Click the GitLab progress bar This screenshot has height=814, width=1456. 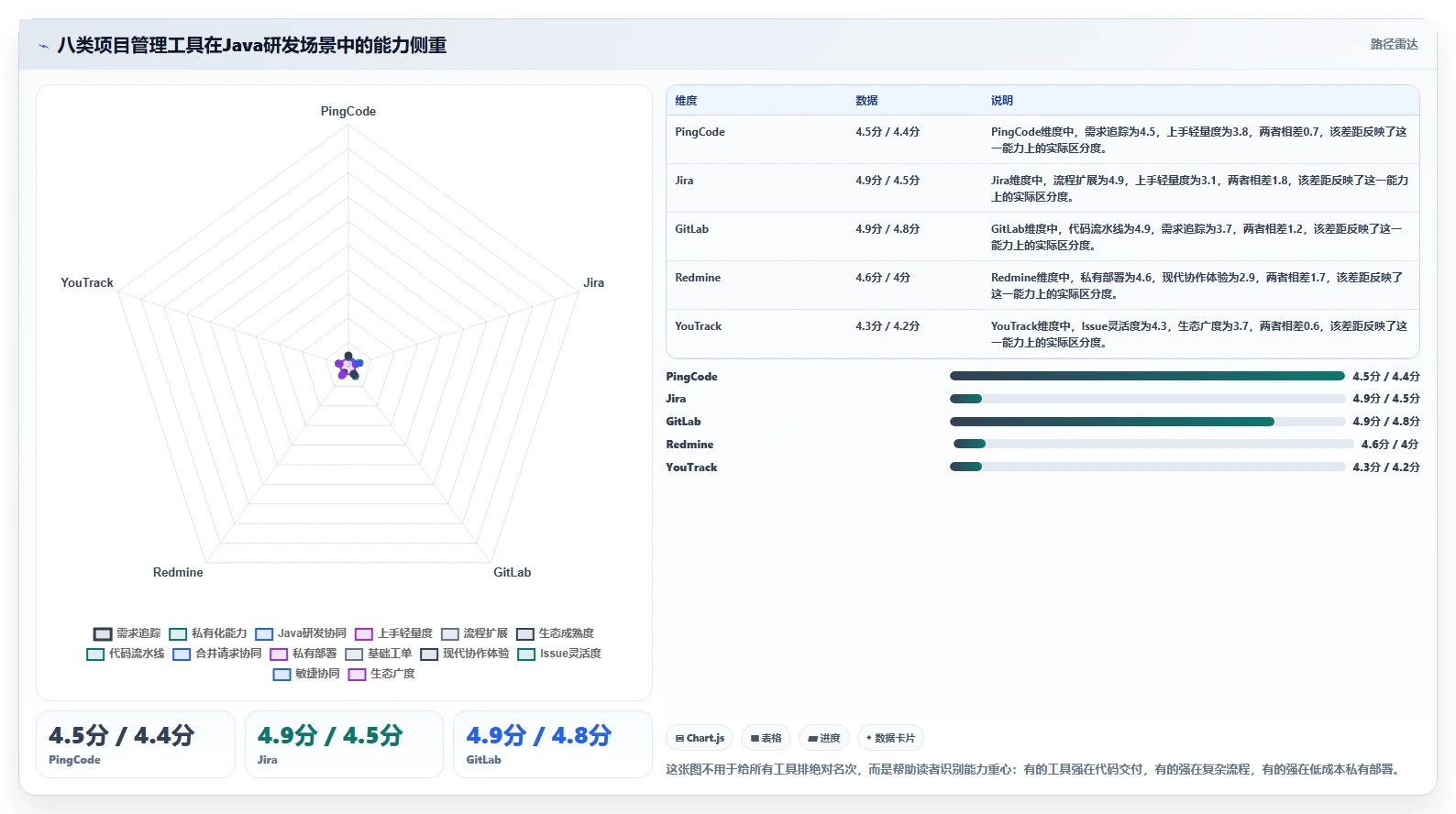coord(1147,422)
